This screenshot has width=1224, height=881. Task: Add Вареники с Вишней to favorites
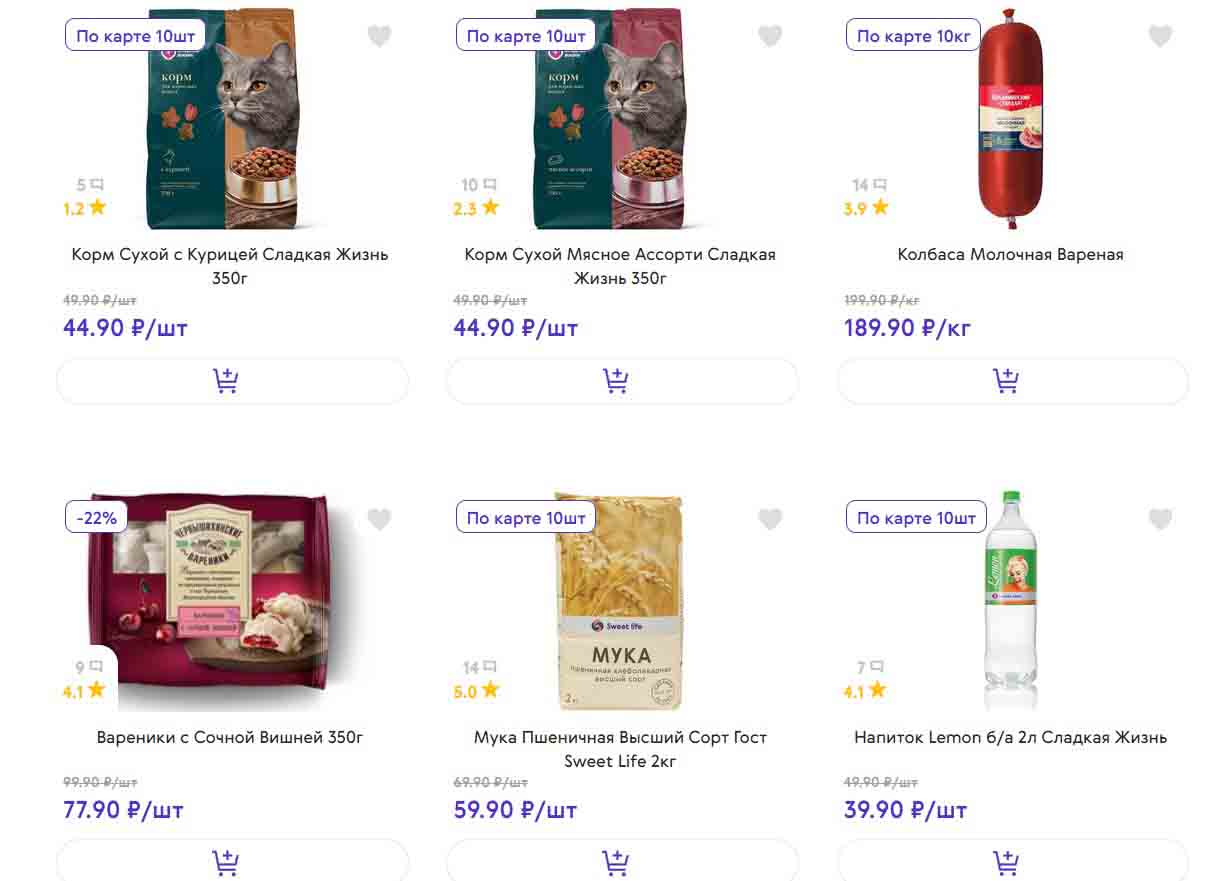(x=379, y=520)
